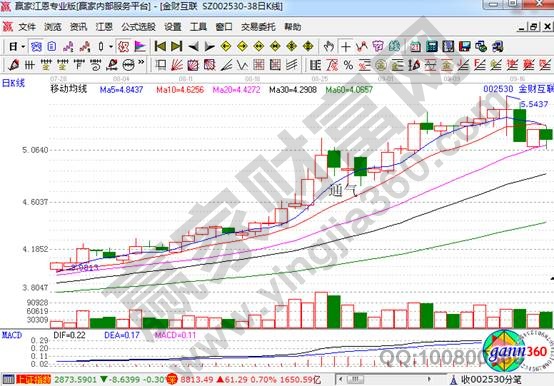Expand the hidden toolbar items chevron
Screen dimensions: 554x386
tap(141, 63)
